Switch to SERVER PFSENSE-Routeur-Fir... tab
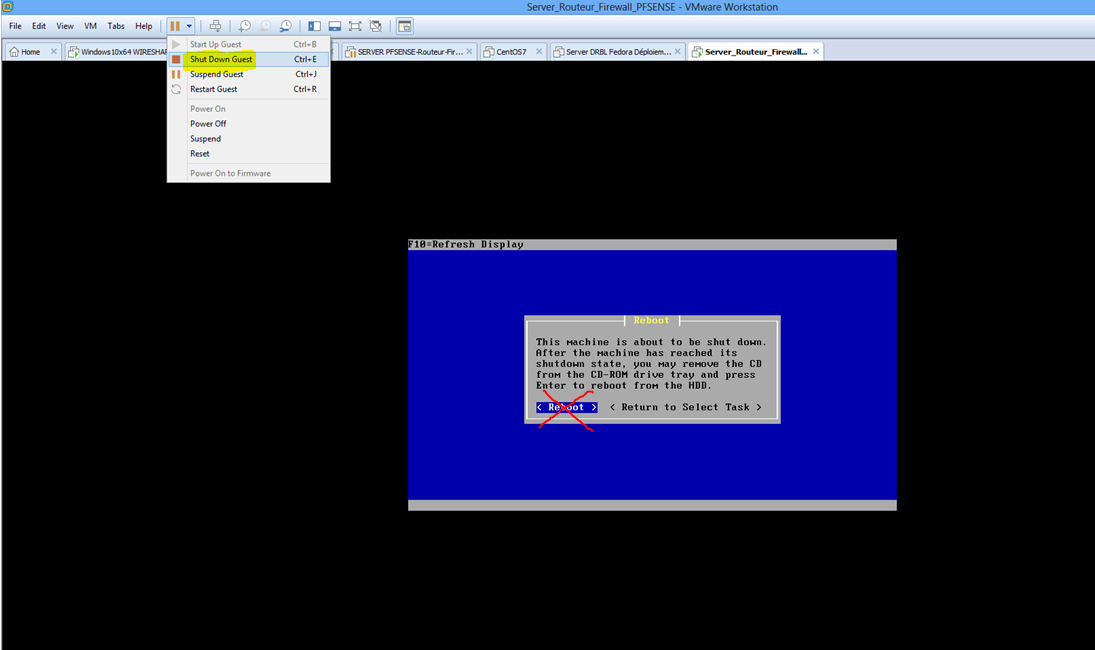 click(410, 52)
